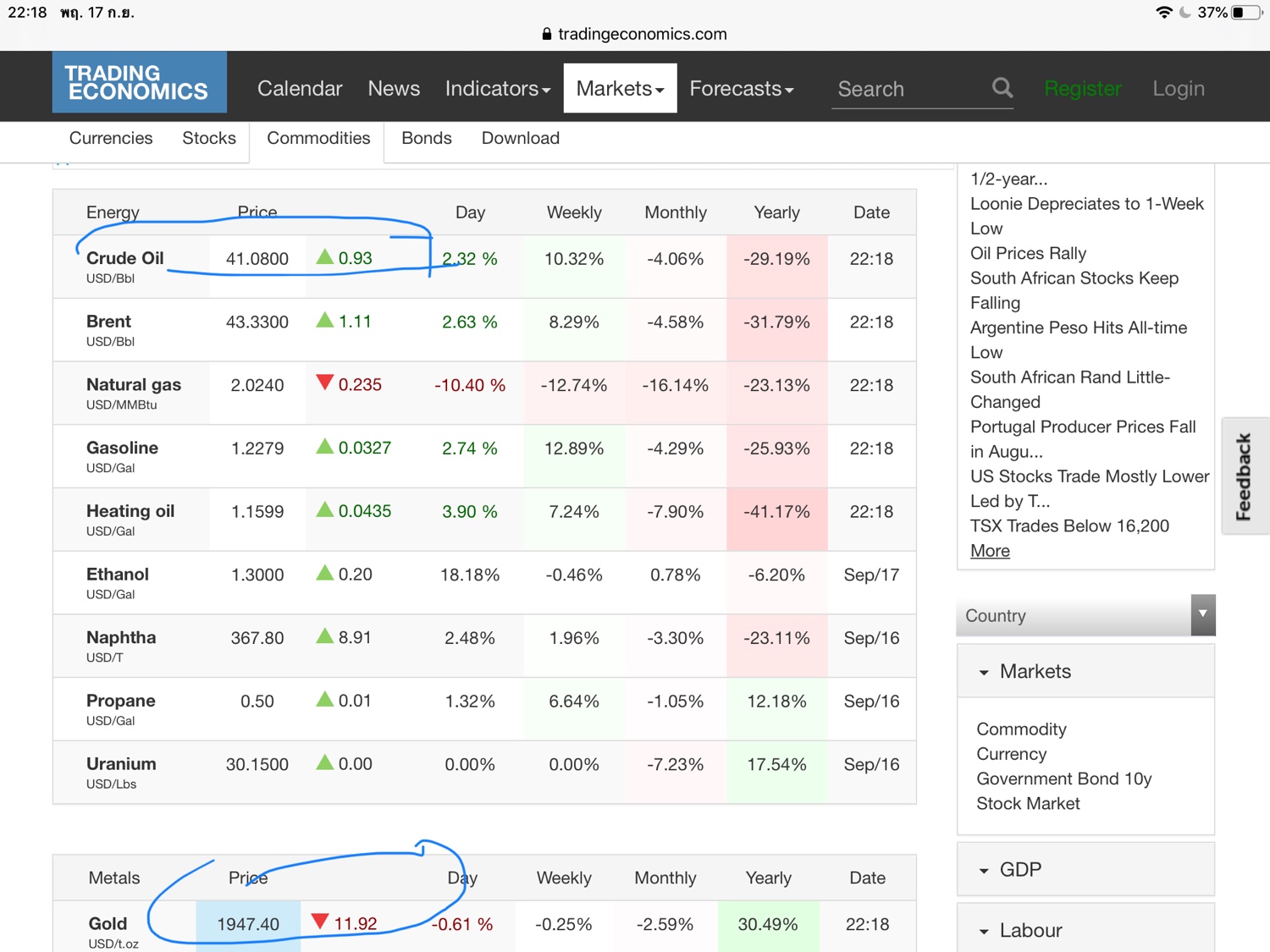Screen dimensions: 1270x952
Task: Click the Stock Market sidebar link
Action: [1028, 803]
